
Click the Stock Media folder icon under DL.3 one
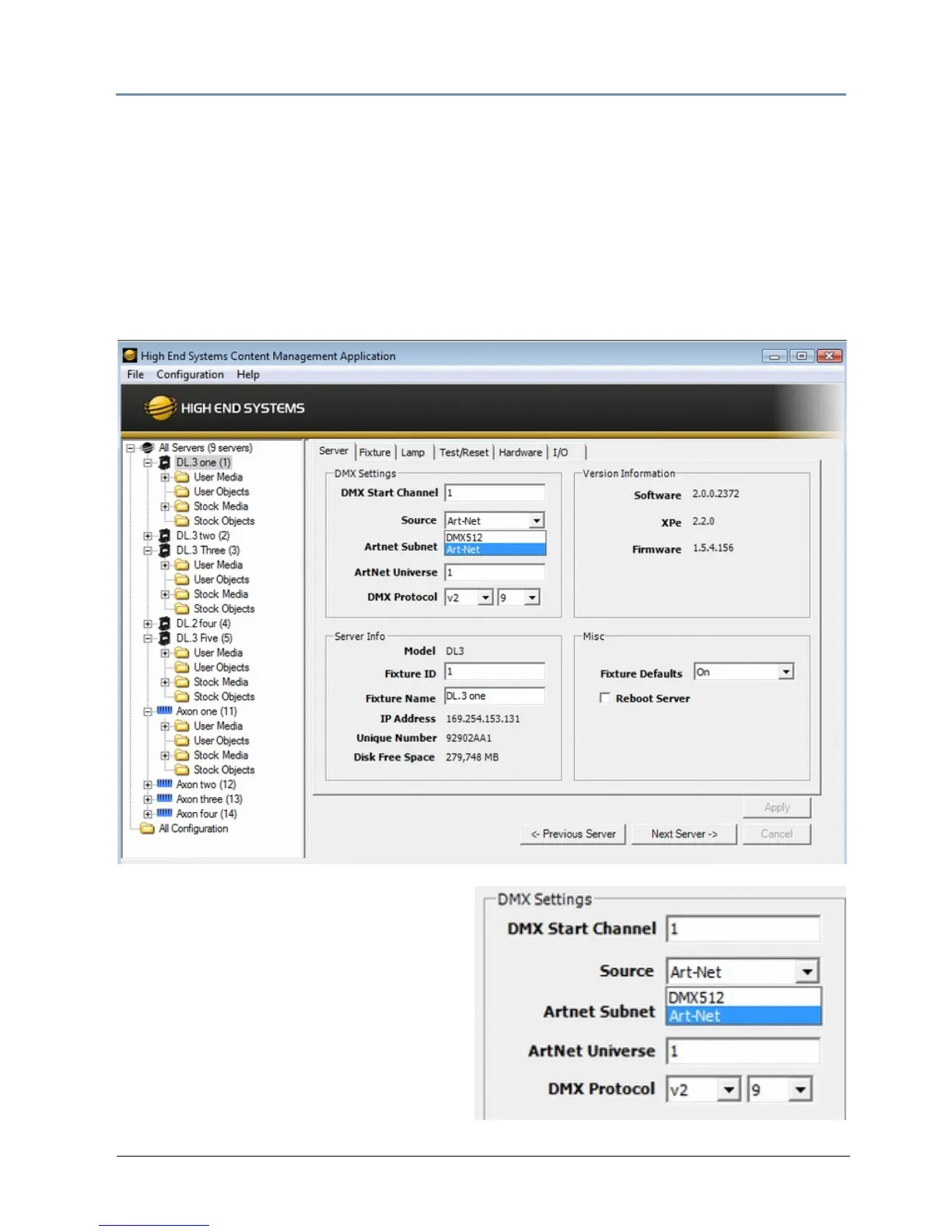click(182, 506)
